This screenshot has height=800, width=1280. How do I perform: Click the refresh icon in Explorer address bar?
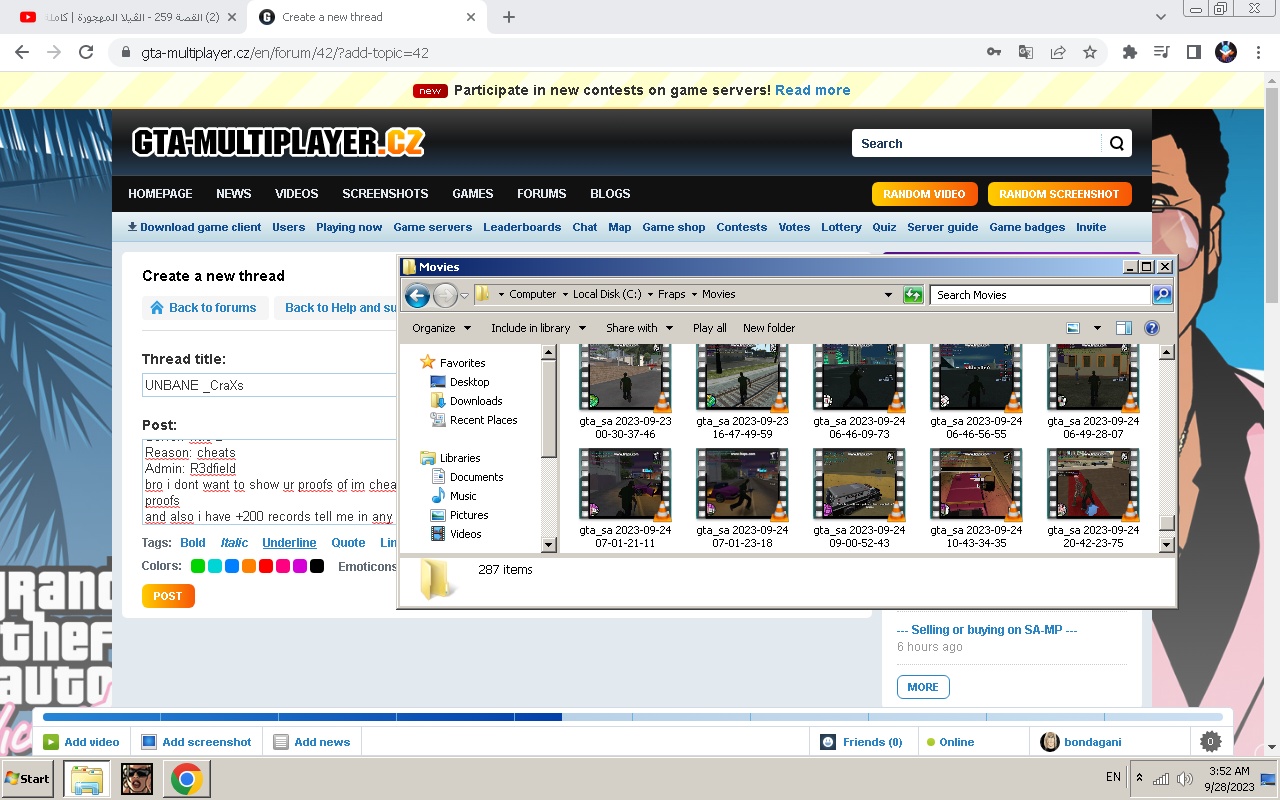pyautogui.click(x=912, y=294)
